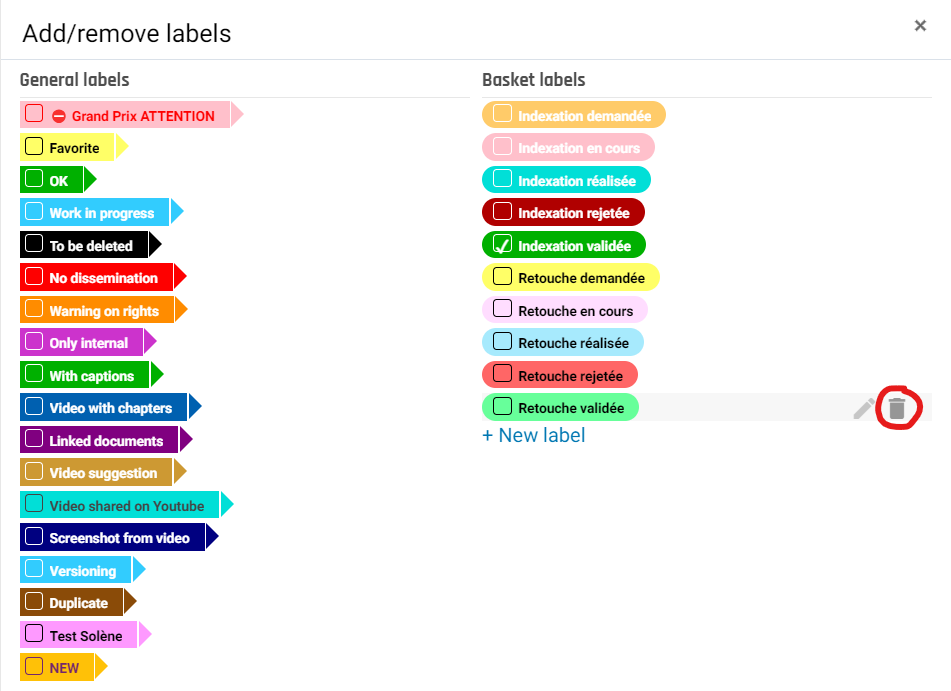The image size is (951, 691).
Task: Tick the To be deleted checkbox
Action: (34, 244)
